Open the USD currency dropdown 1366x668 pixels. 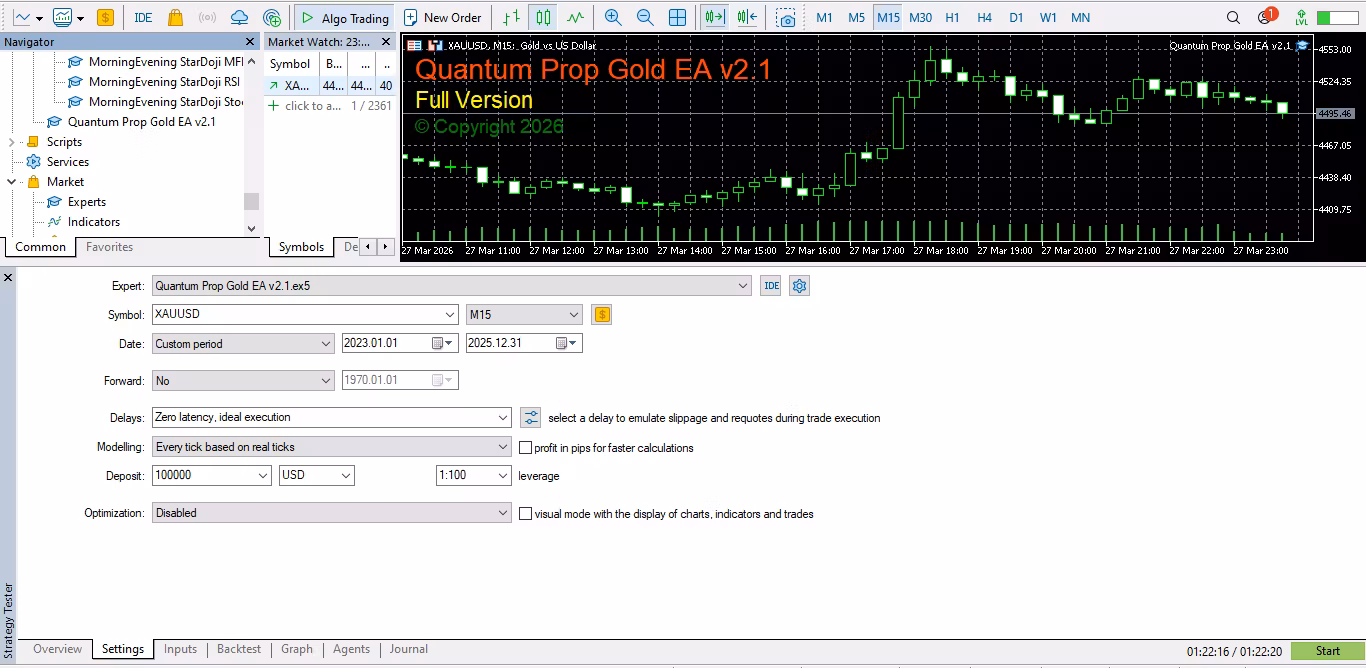coord(346,476)
